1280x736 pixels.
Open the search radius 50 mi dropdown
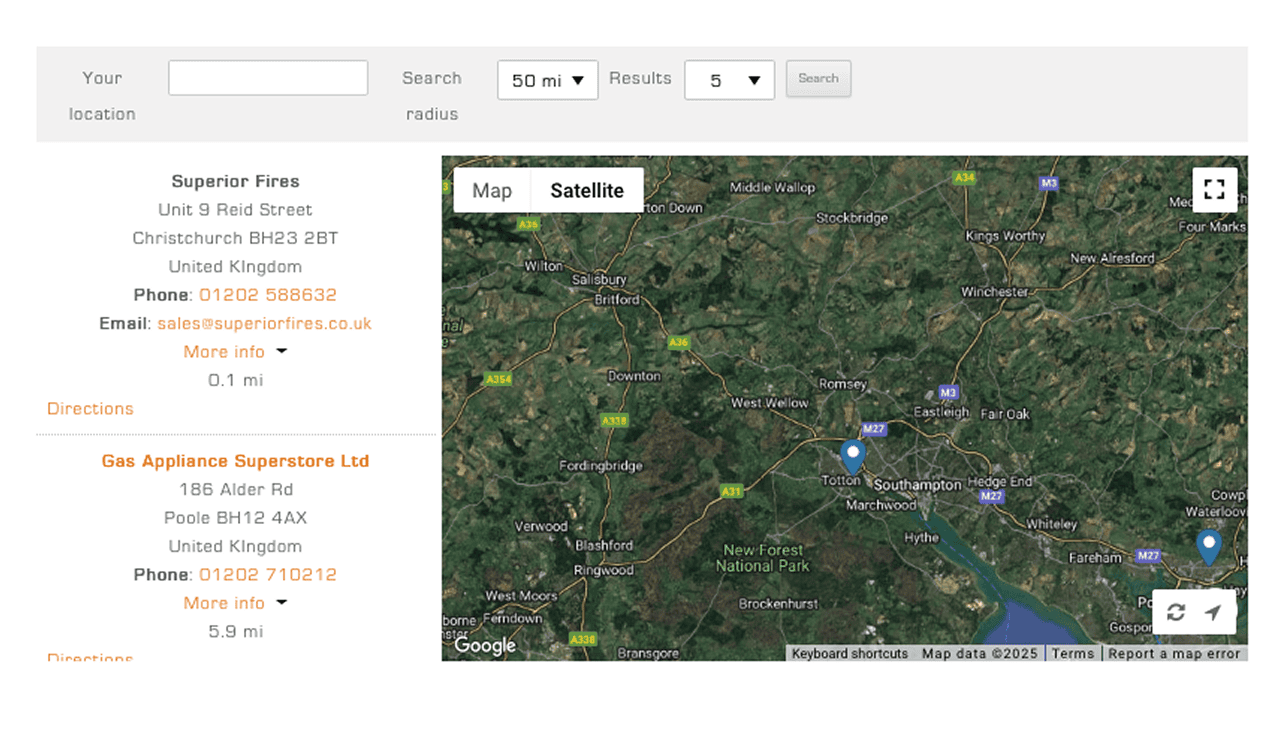click(x=547, y=81)
